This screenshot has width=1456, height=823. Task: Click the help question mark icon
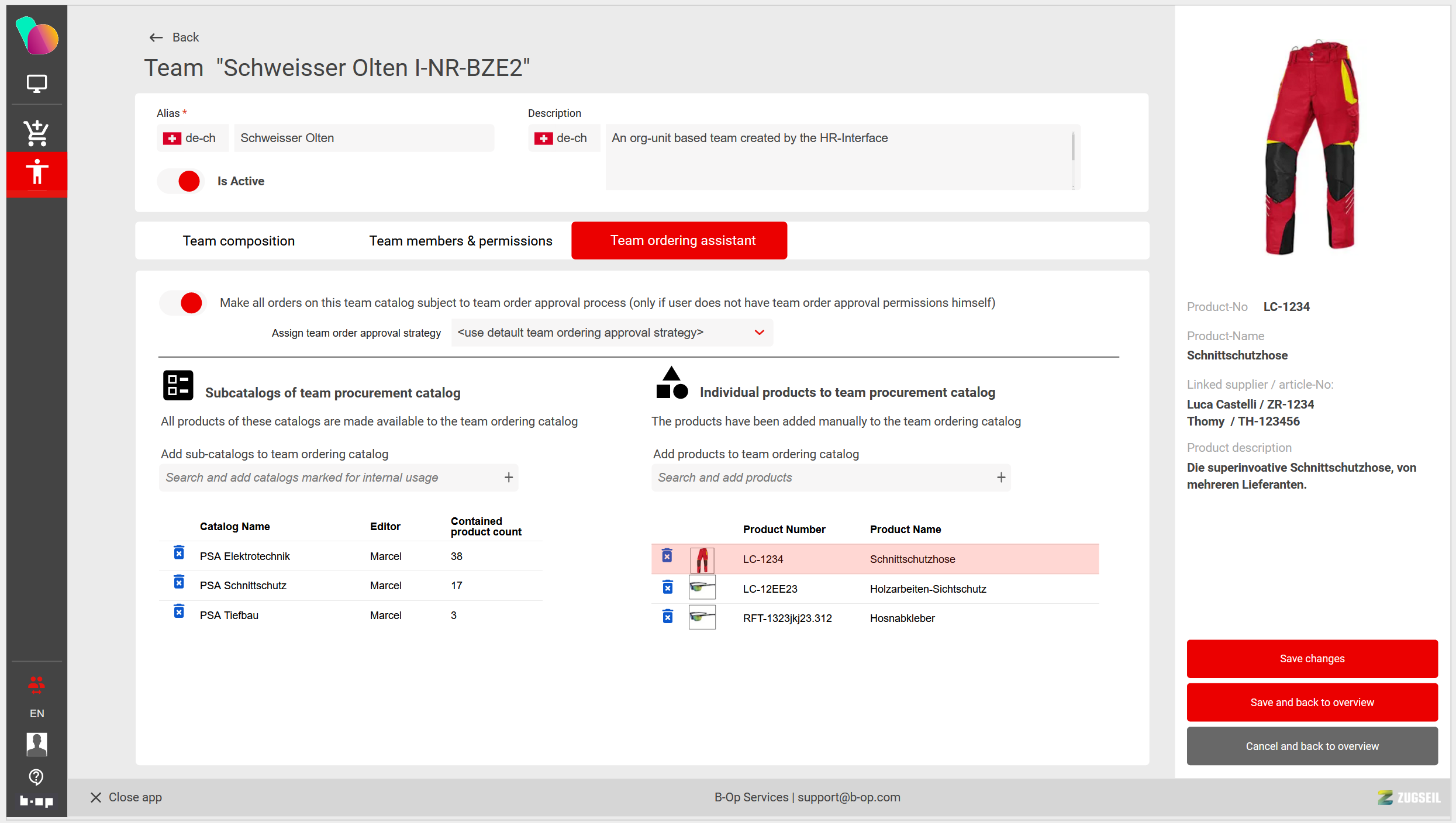click(x=36, y=777)
